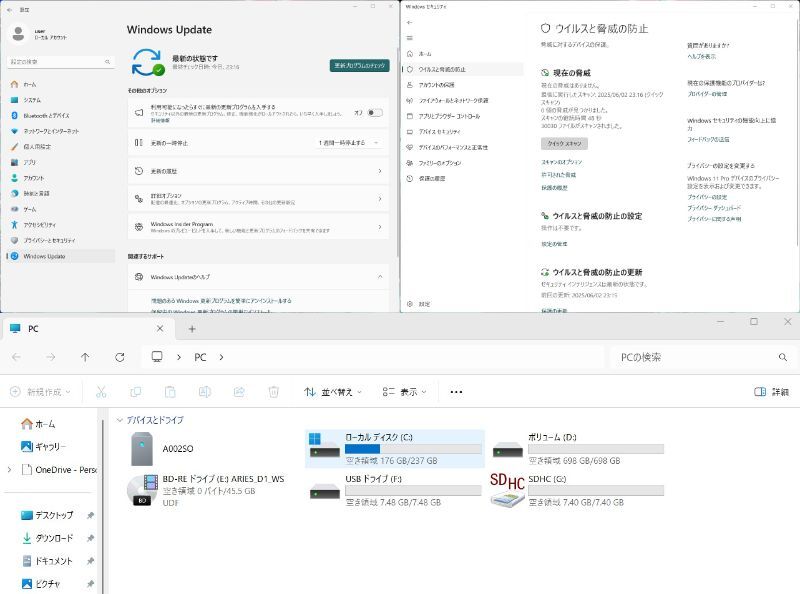
Task: Click Privacy dashboard (プライバシー ダッシュボード) link
Action: click(x=714, y=208)
